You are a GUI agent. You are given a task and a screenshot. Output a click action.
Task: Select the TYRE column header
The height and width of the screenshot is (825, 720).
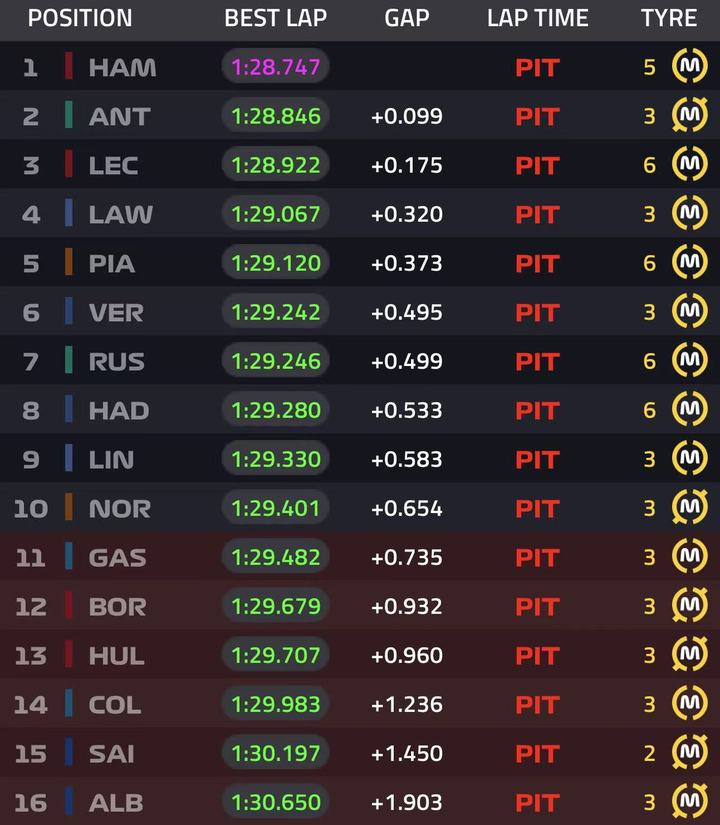(669, 18)
